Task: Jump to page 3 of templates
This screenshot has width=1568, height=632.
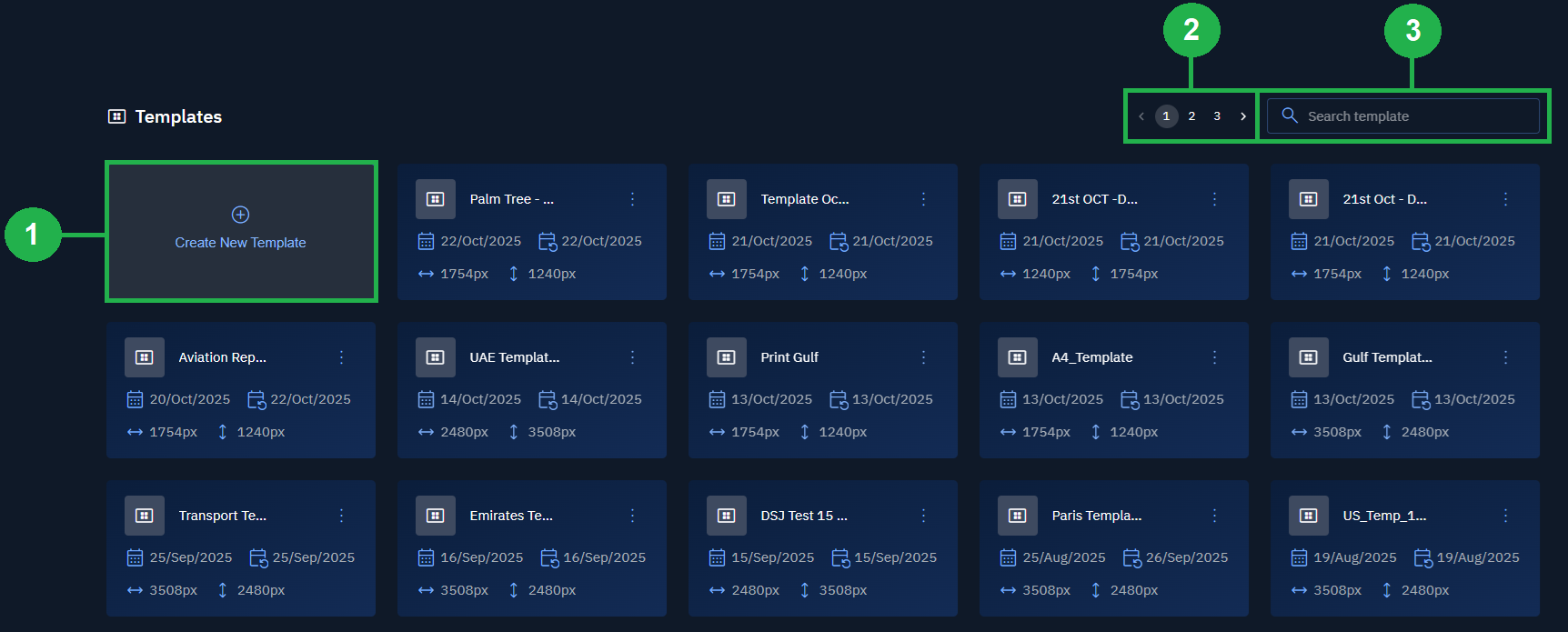Action: 1217,116
